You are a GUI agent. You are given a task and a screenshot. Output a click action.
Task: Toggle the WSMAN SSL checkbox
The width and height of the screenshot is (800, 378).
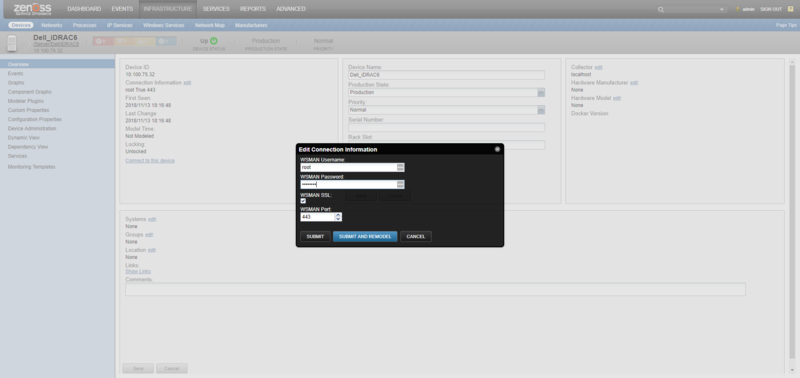pos(303,201)
